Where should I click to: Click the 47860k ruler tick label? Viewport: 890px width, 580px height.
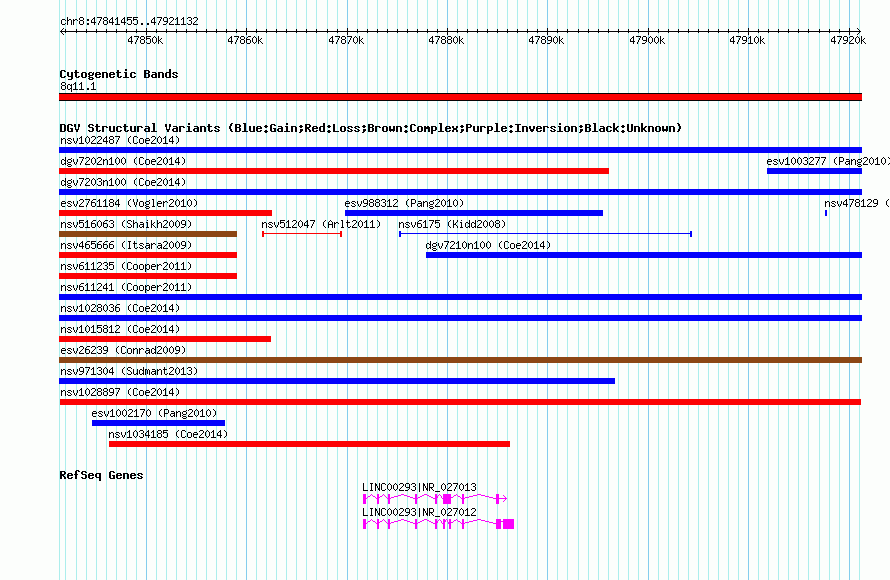click(245, 41)
